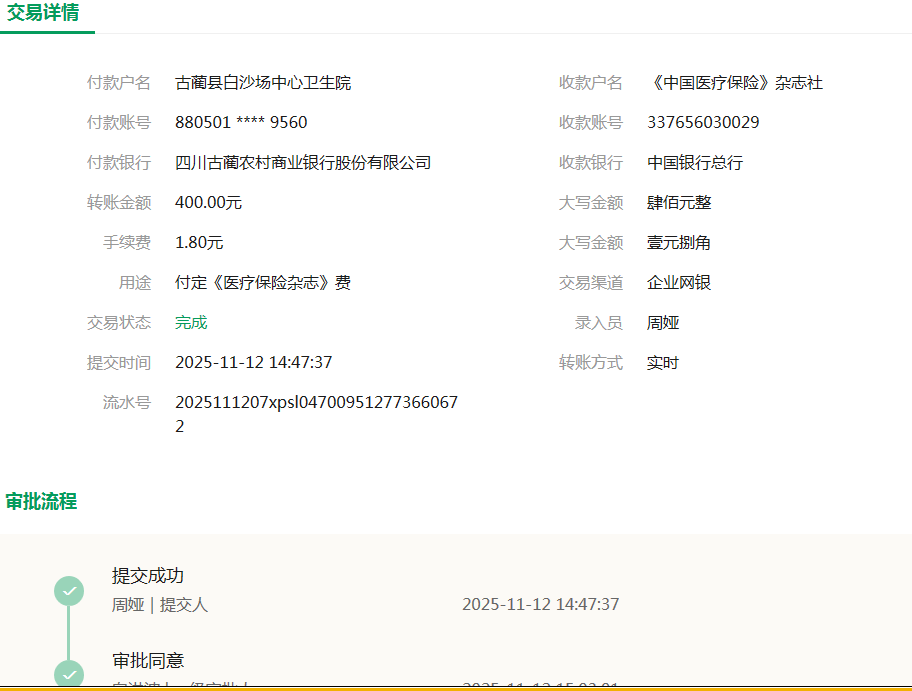
Task: Click the green check icon beside 审批同意
Action: pyautogui.click(x=69, y=674)
